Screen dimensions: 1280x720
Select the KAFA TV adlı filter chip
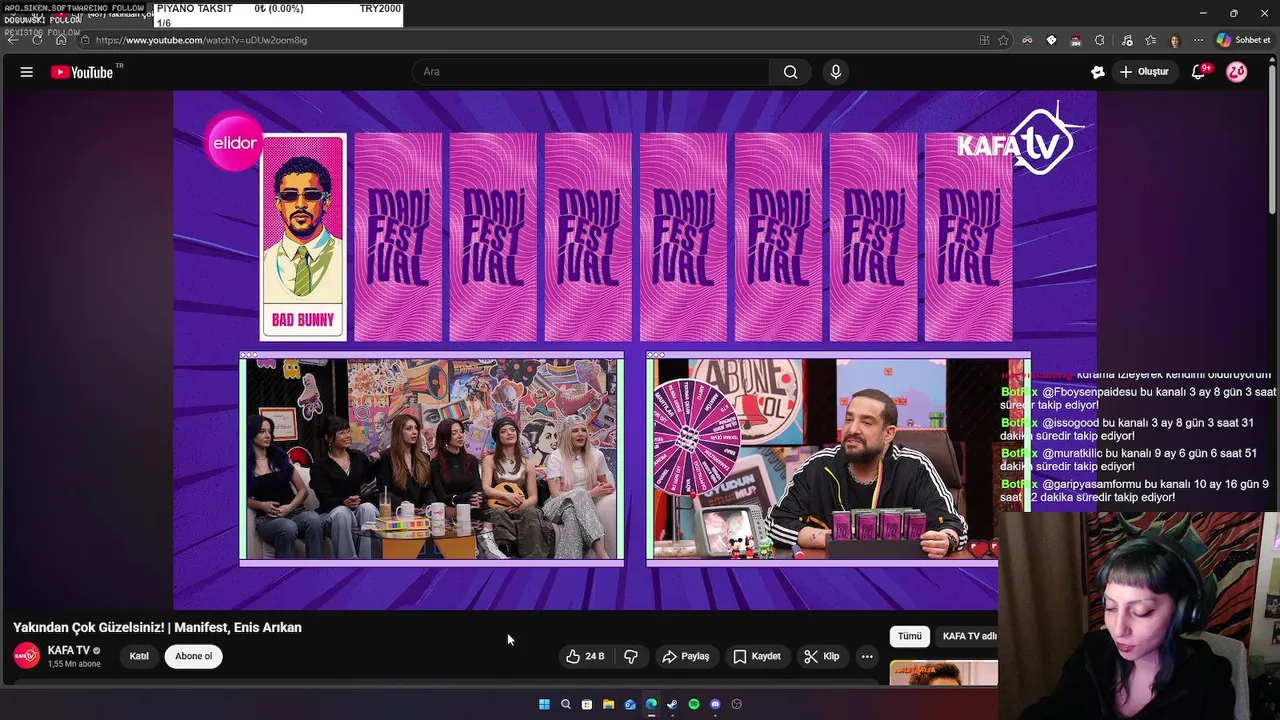tap(967, 636)
